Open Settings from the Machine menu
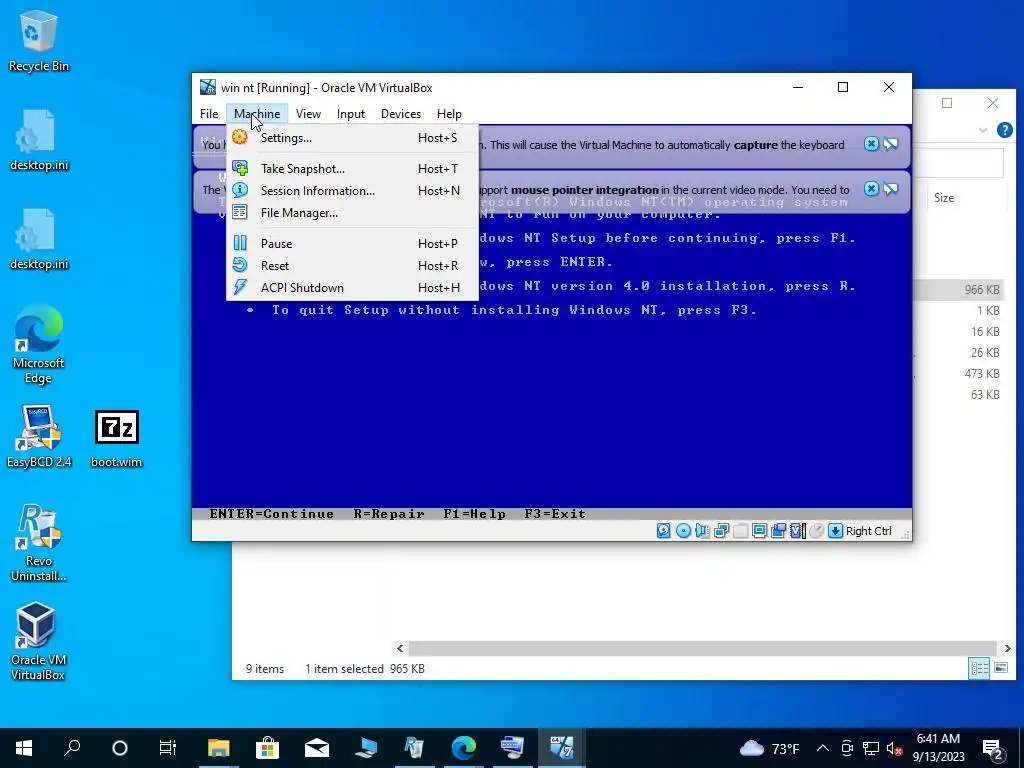The height and width of the screenshot is (768, 1024). point(352,138)
